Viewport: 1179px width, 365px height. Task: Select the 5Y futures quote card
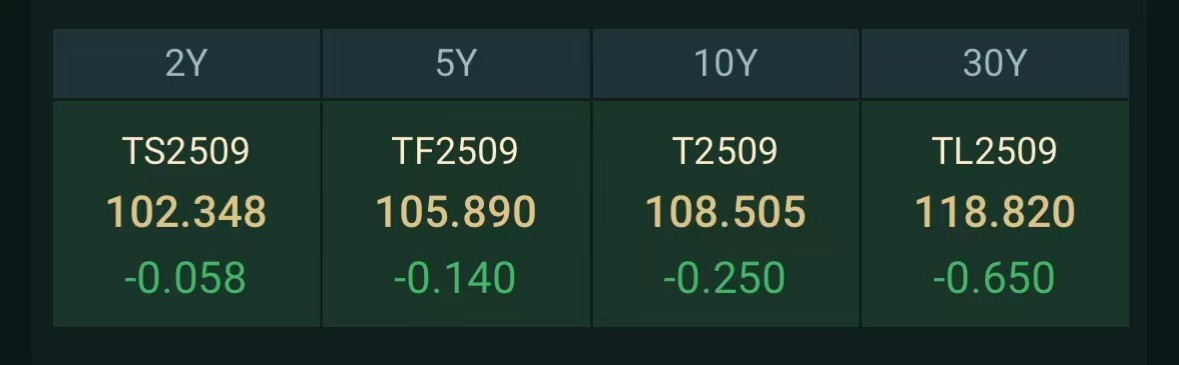(x=456, y=214)
